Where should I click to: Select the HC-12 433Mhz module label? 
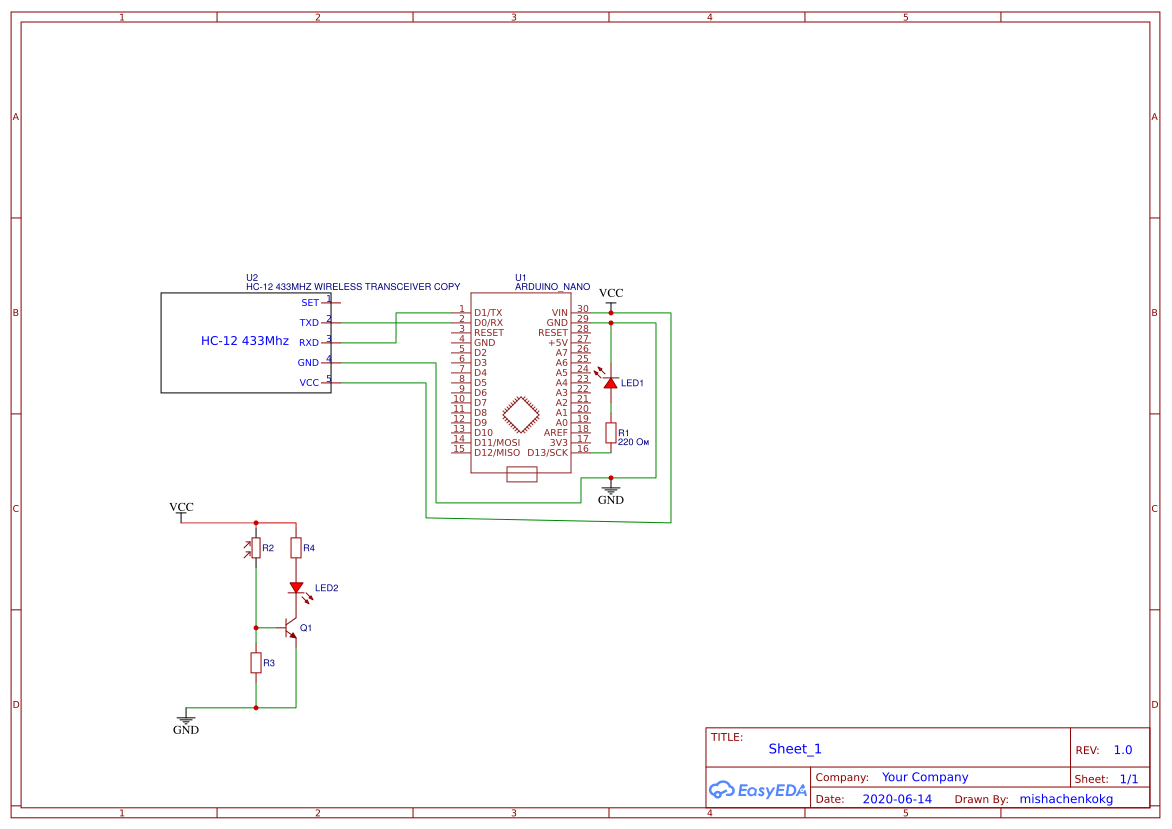pyautogui.click(x=244, y=341)
